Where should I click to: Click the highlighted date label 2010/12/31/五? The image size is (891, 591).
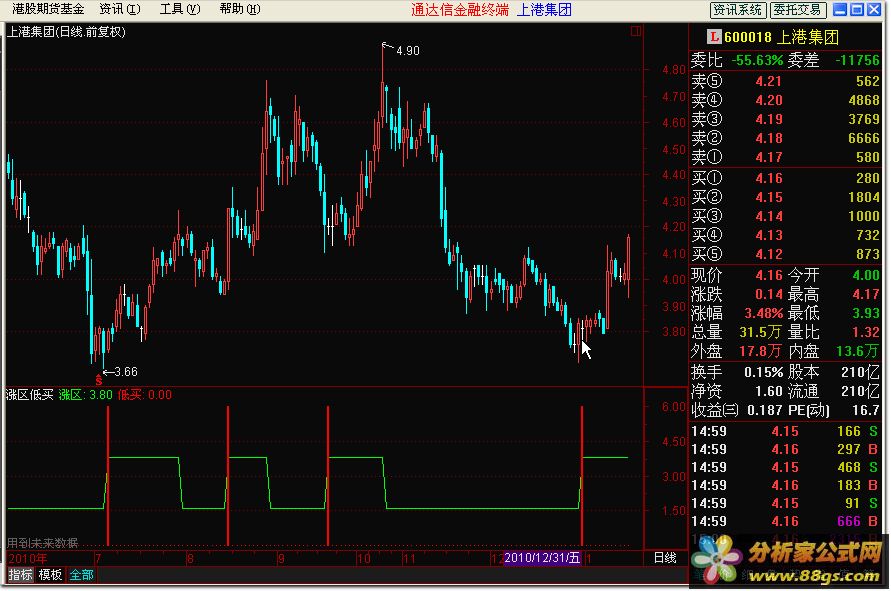(542, 558)
